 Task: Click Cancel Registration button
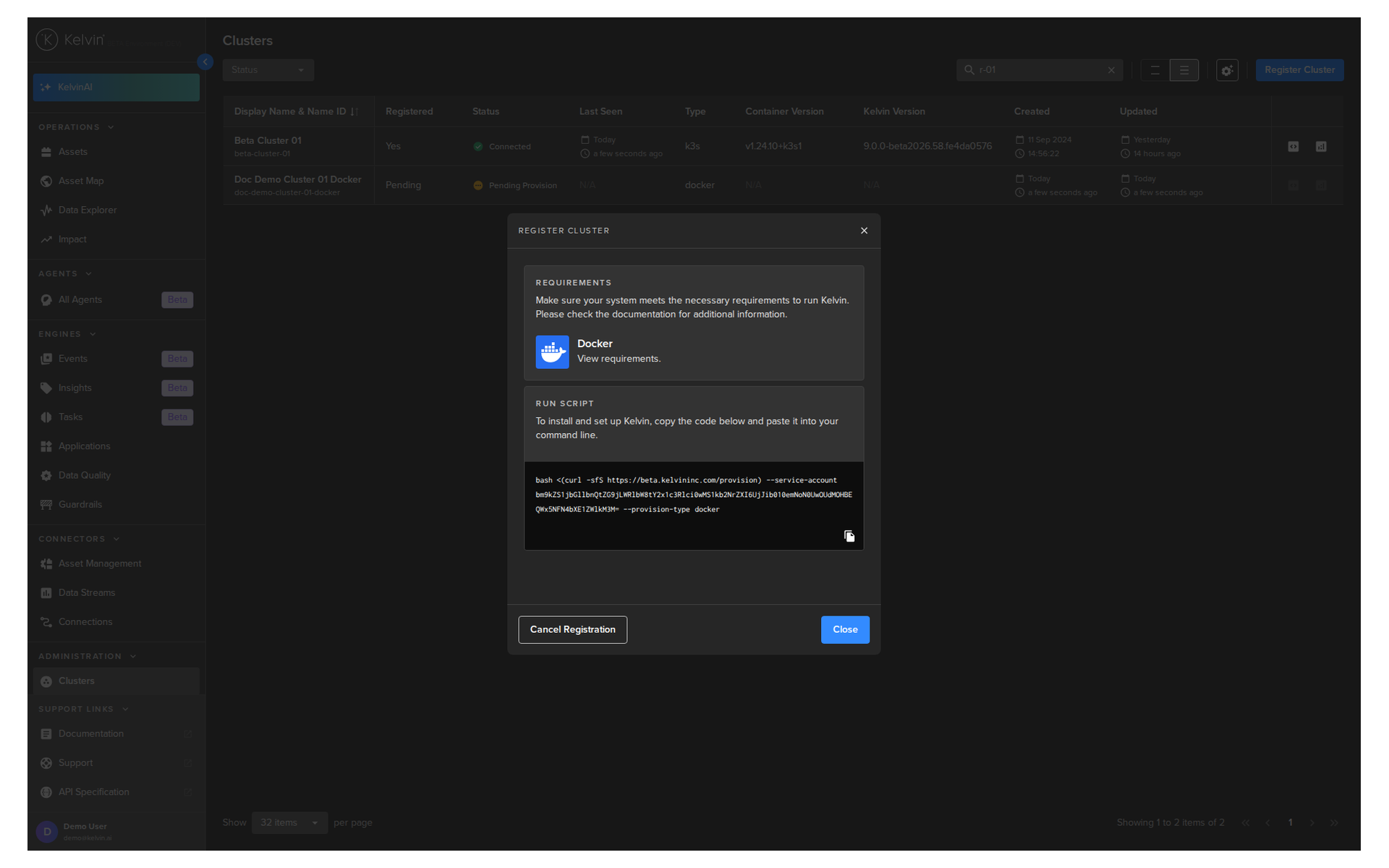(x=572, y=629)
